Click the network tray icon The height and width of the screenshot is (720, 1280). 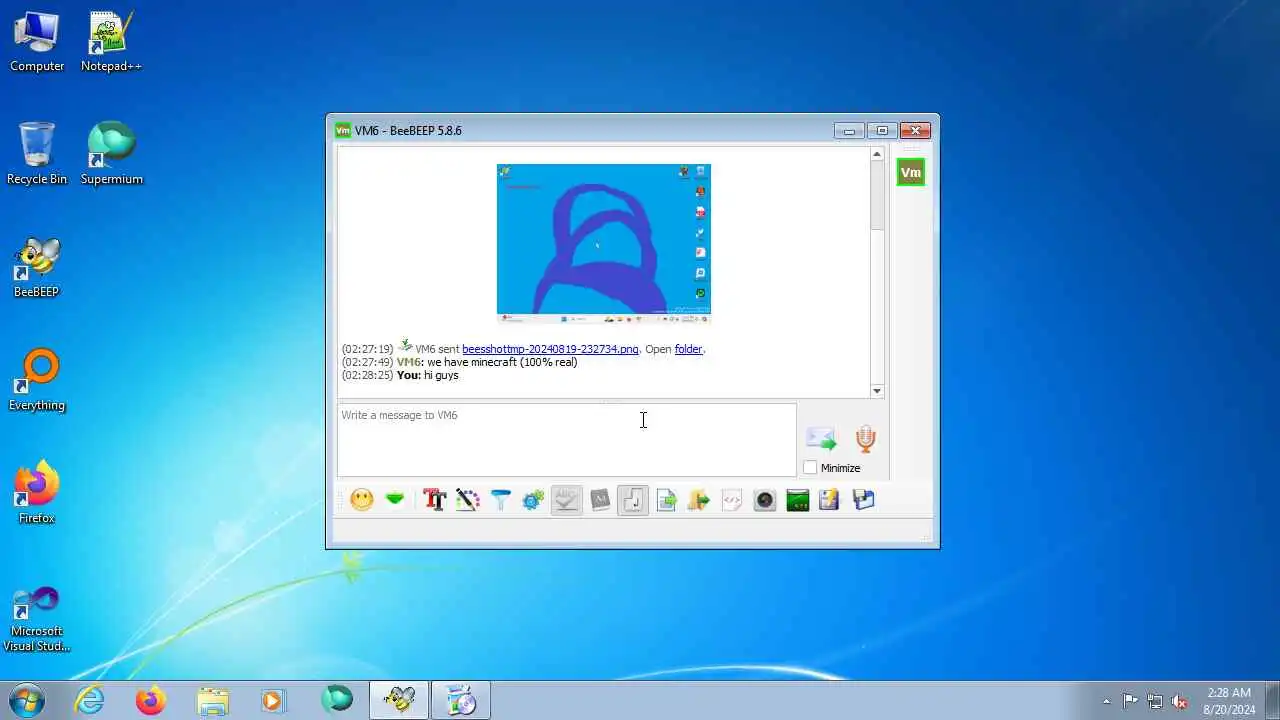(1155, 701)
